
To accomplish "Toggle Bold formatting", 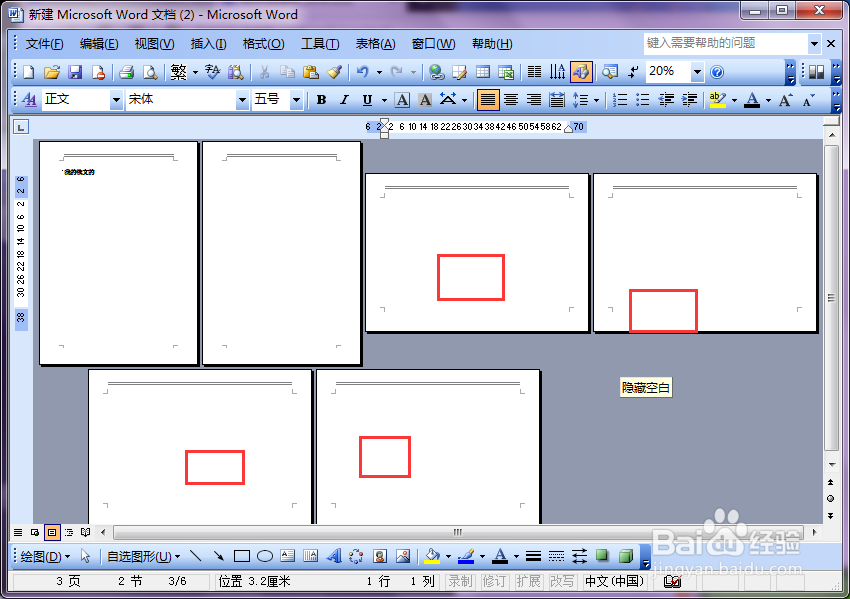I will [321, 100].
